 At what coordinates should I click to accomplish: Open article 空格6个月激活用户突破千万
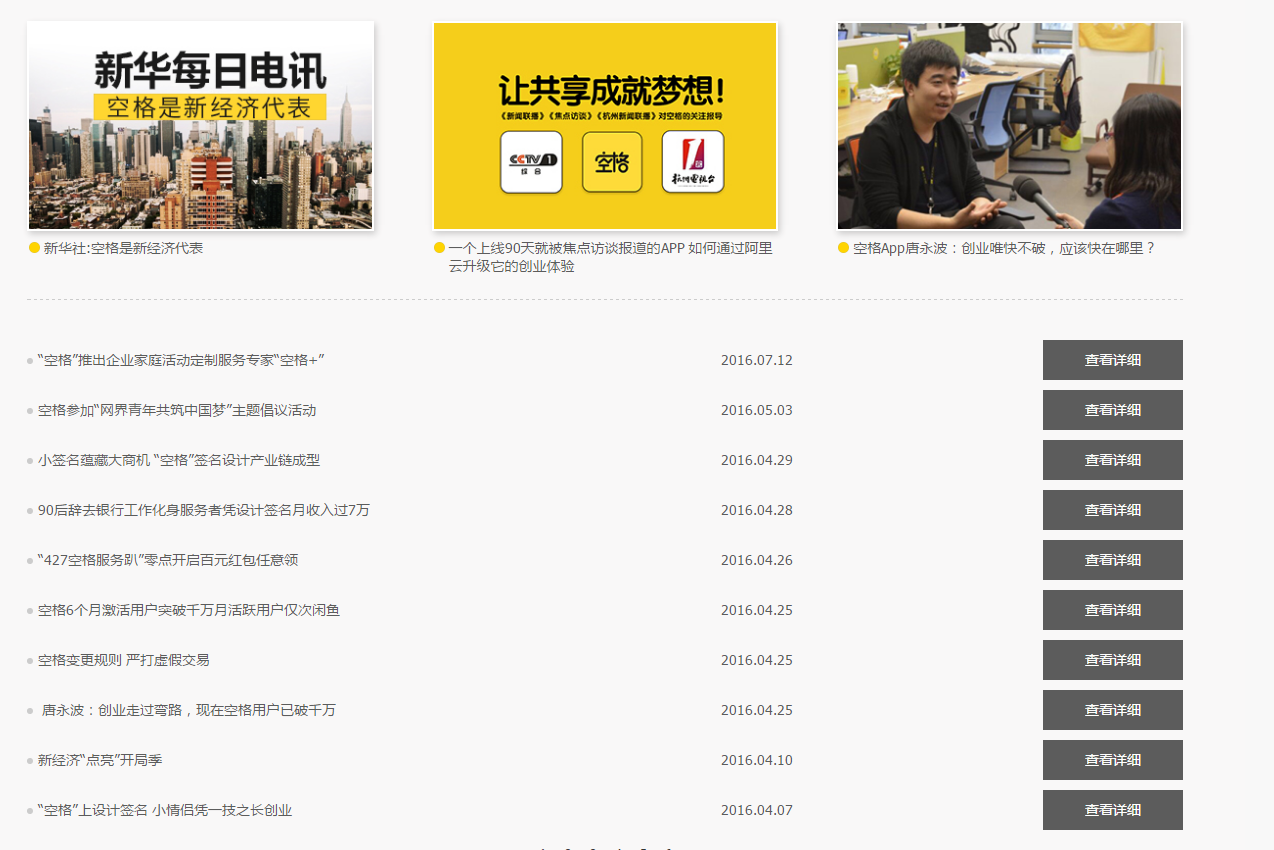point(189,610)
